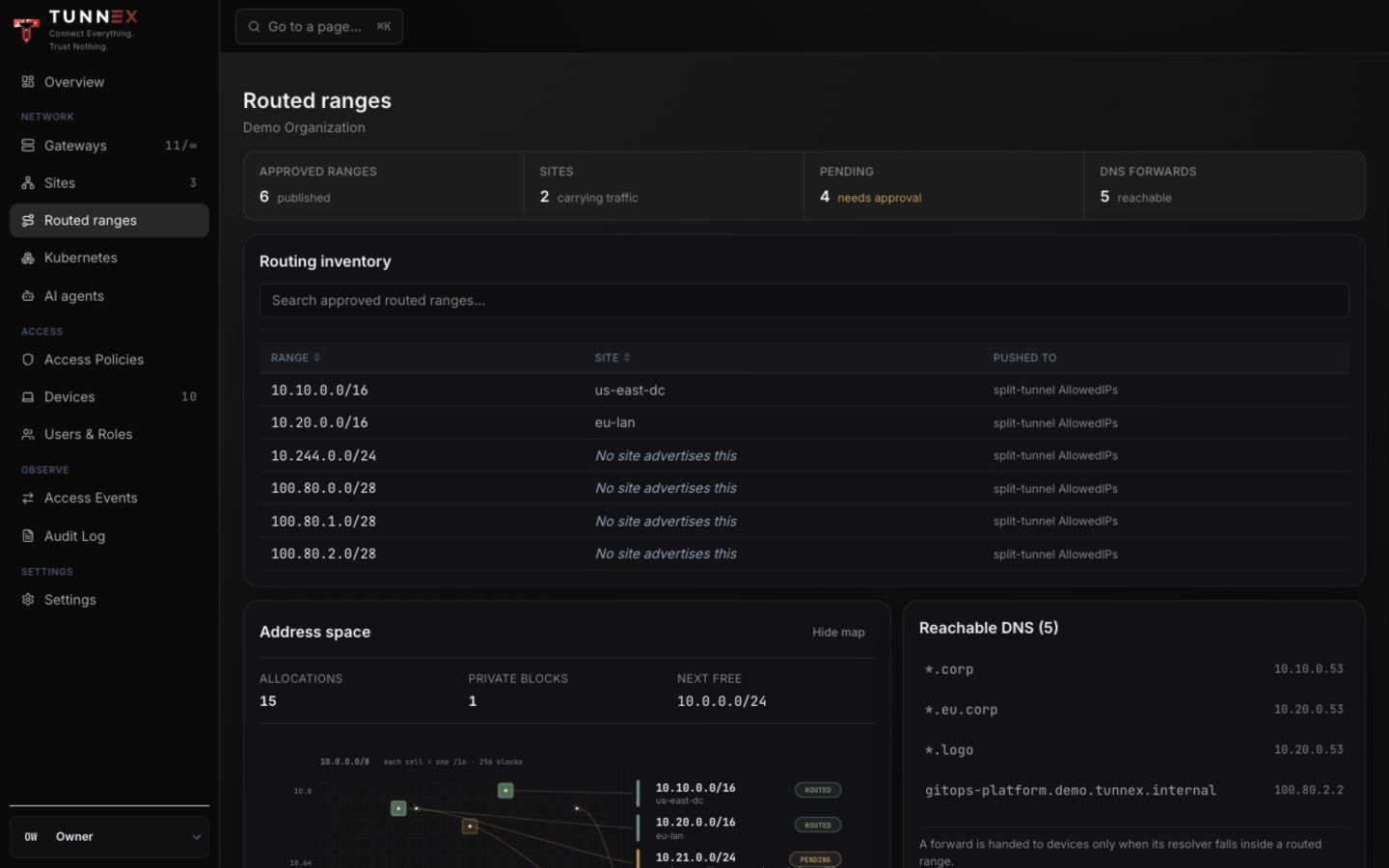Open Access Policies page
Viewport: 1389px width, 868px height.
[109, 360]
